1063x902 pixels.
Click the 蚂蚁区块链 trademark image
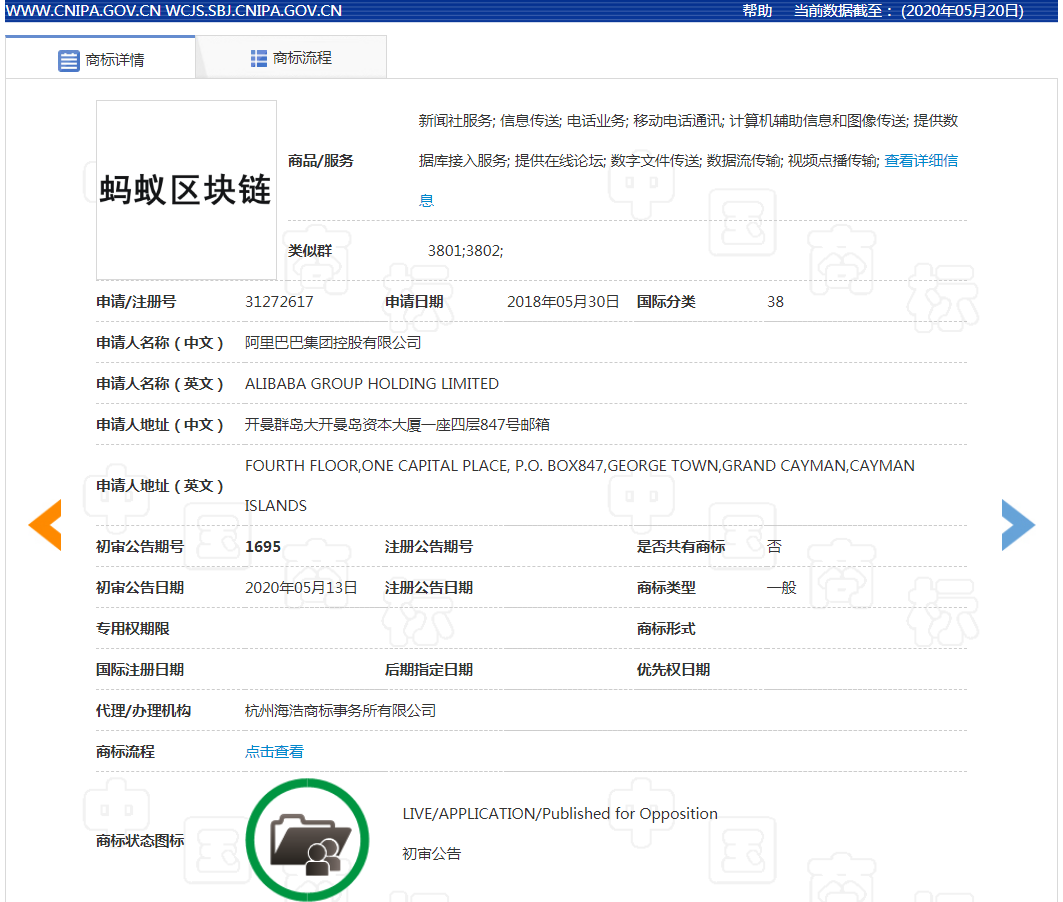(x=186, y=190)
